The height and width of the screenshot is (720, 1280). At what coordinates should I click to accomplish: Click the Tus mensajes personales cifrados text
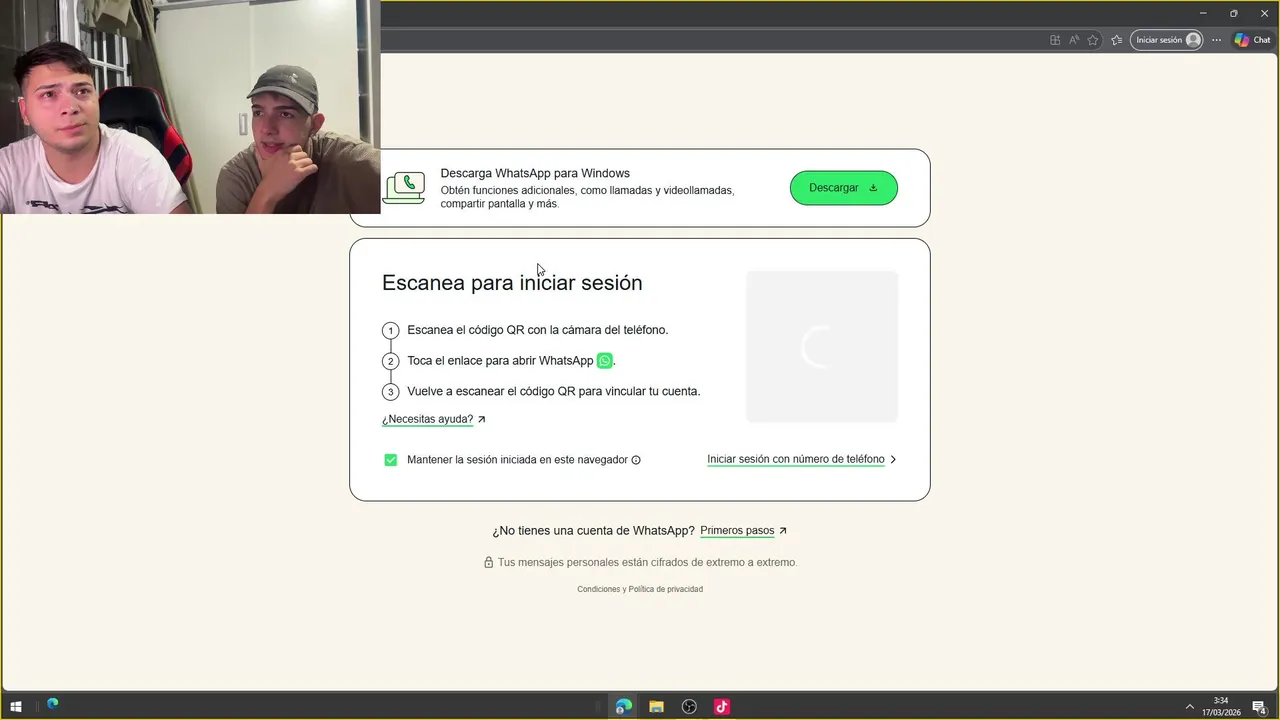[x=647, y=563]
